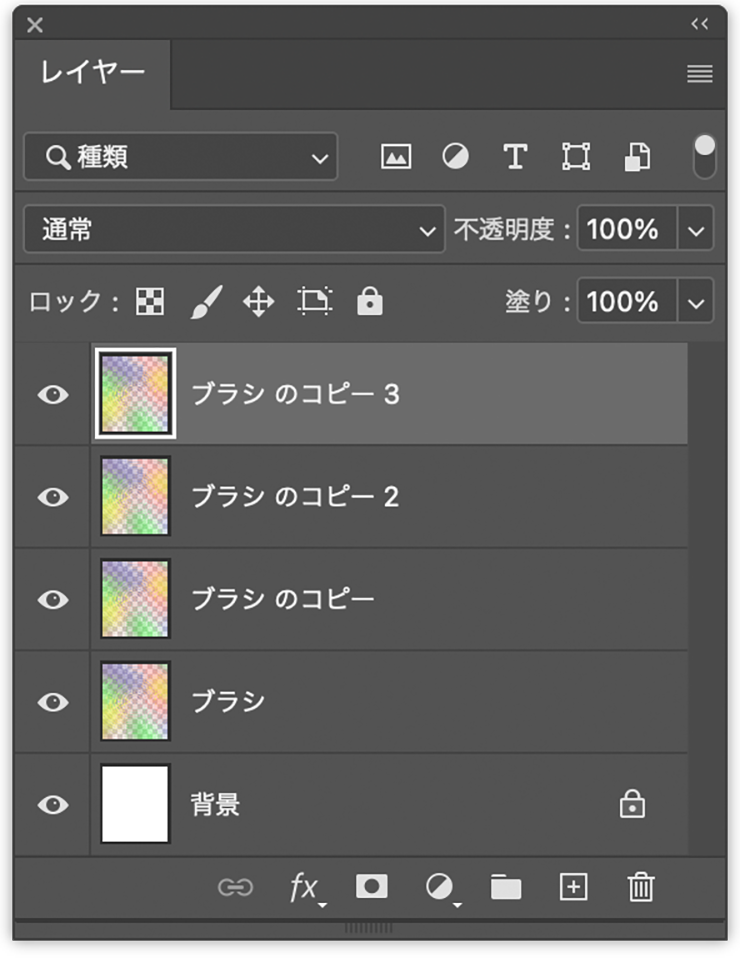Viewport: 740px width, 958px height.
Task: Add a layer mask
Action: click(371, 887)
